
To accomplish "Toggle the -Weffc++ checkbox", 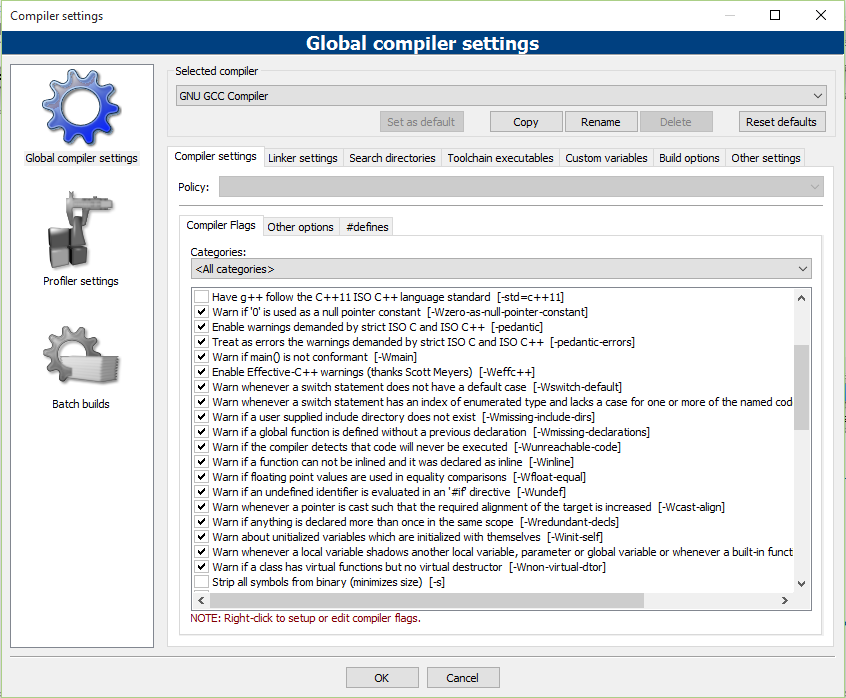I will (x=201, y=372).
